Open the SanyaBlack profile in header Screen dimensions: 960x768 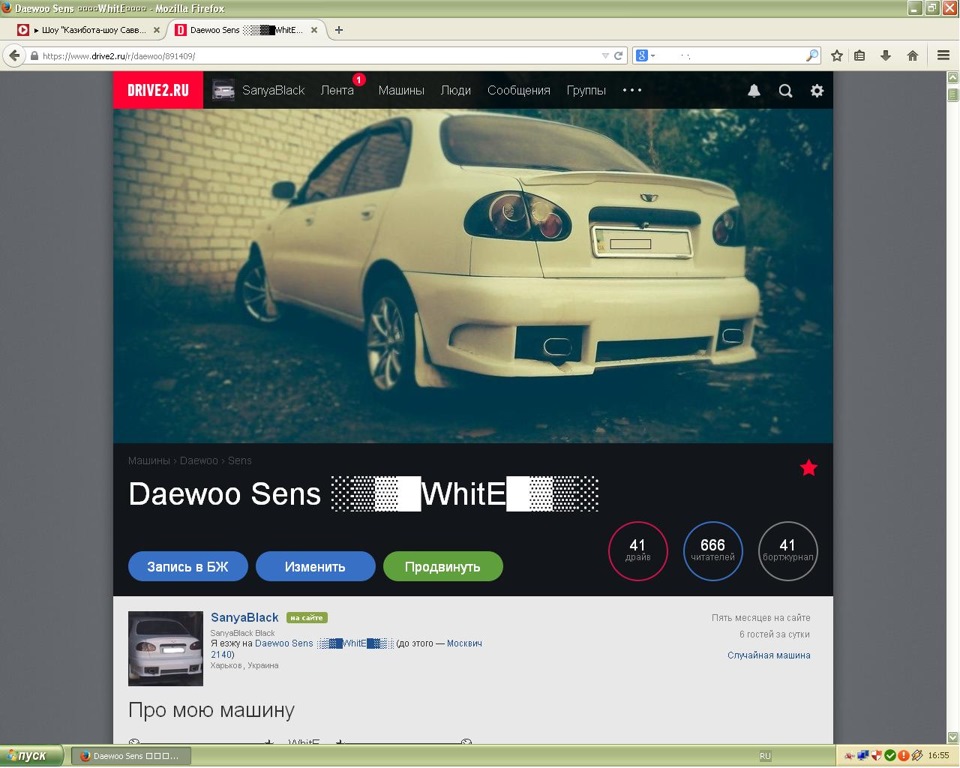[273, 90]
